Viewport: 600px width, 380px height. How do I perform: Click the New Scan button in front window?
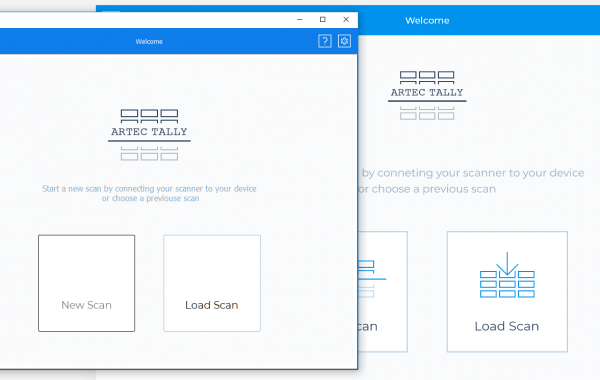[x=86, y=283]
